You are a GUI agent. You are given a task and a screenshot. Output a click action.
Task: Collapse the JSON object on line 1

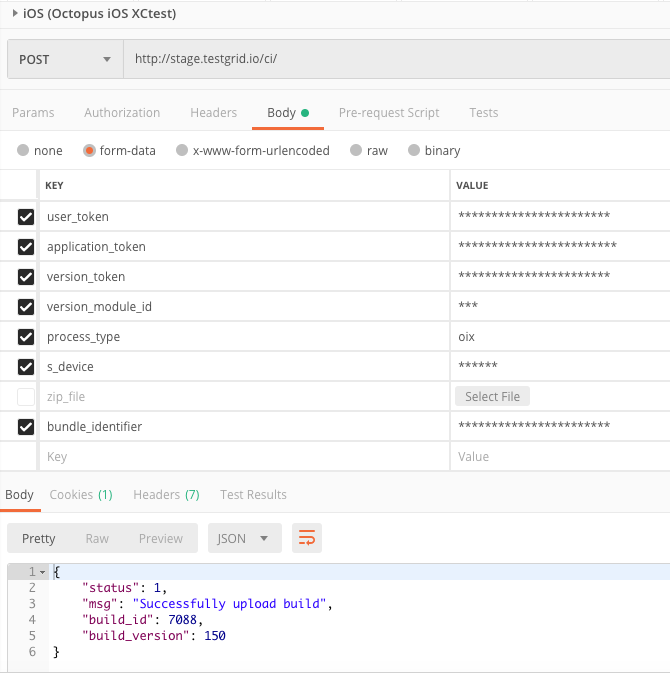(x=42, y=572)
